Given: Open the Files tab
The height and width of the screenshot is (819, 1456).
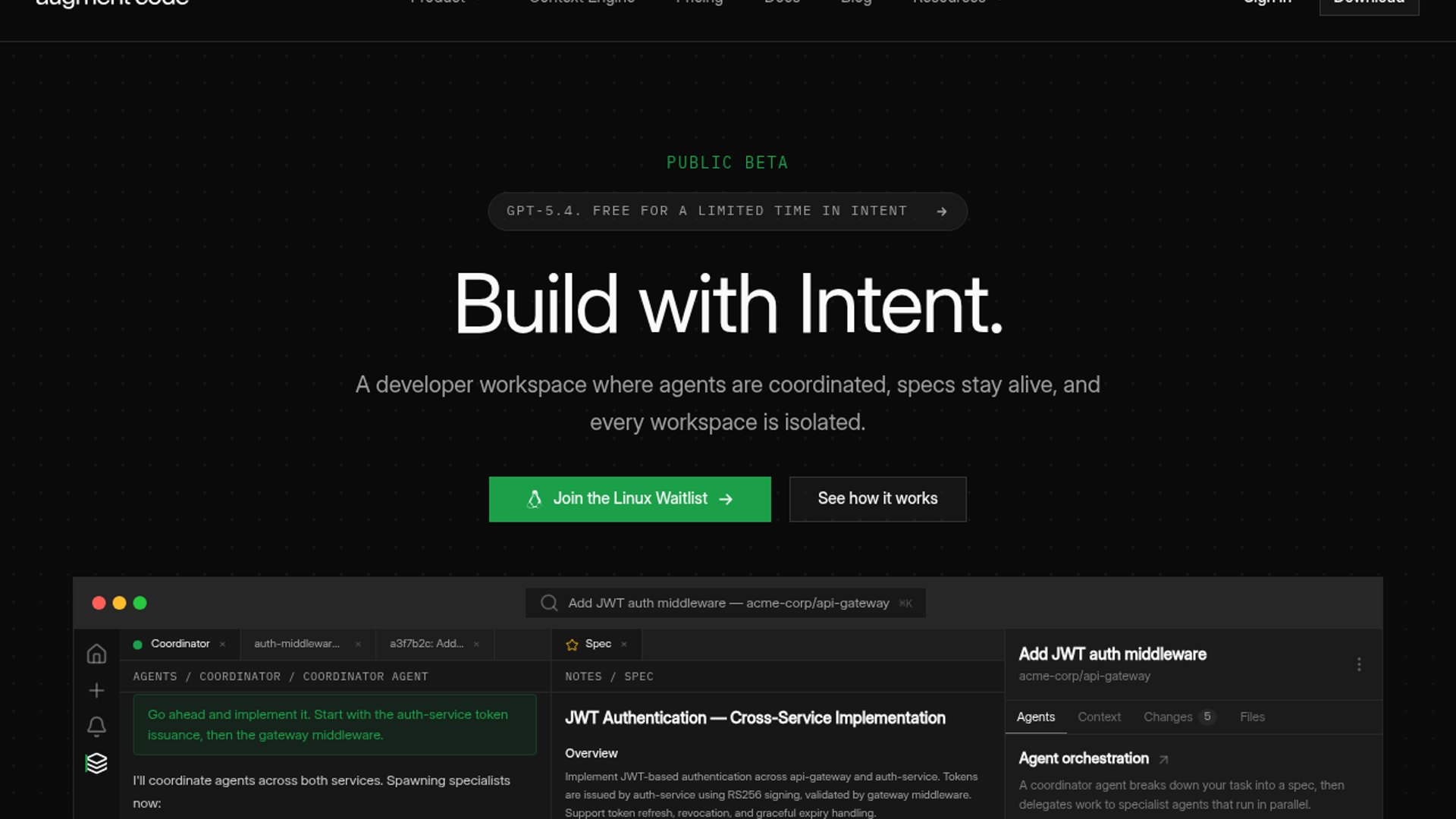Looking at the screenshot, I should (1252, 717).
